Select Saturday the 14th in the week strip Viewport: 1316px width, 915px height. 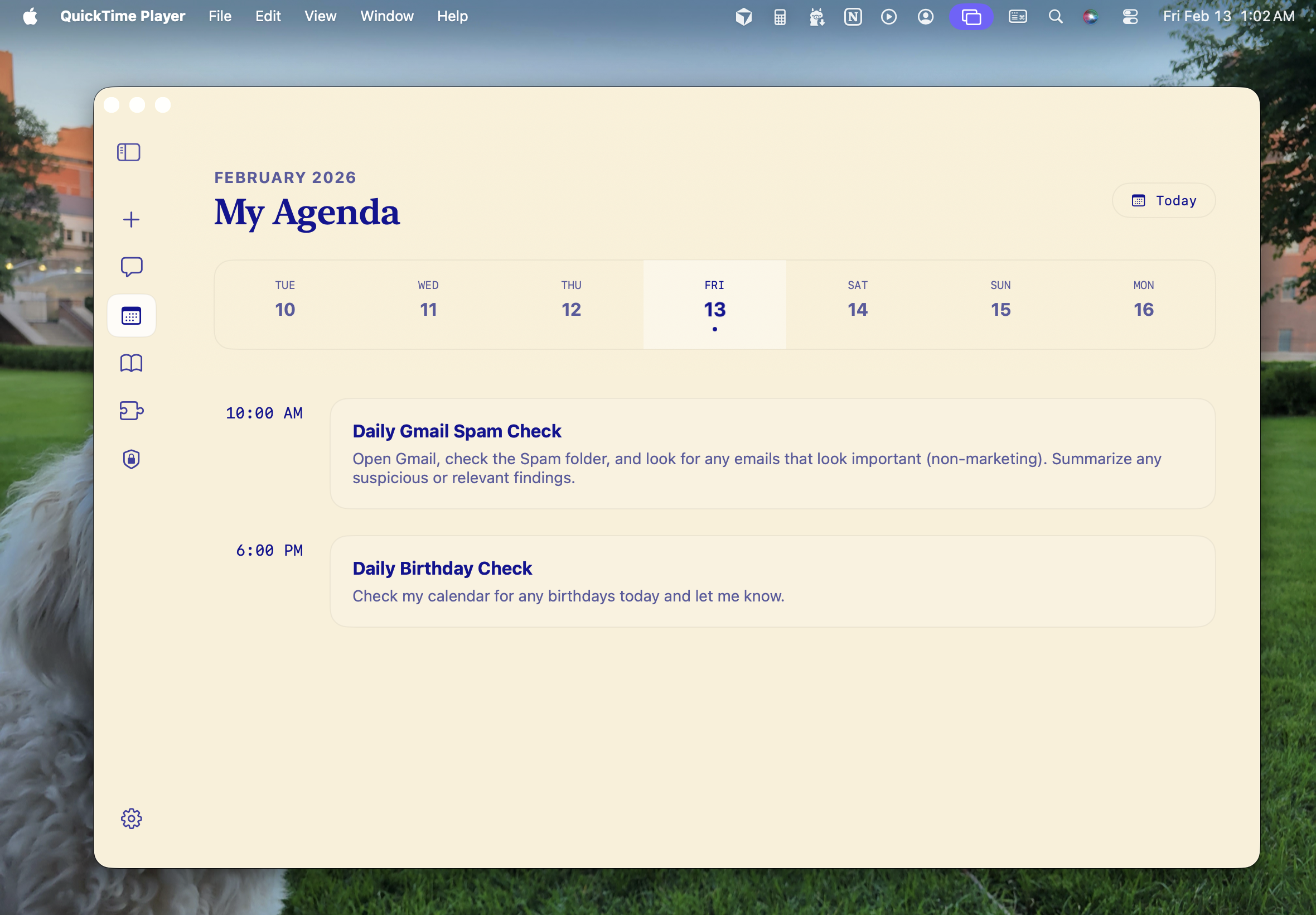[857, 304]
